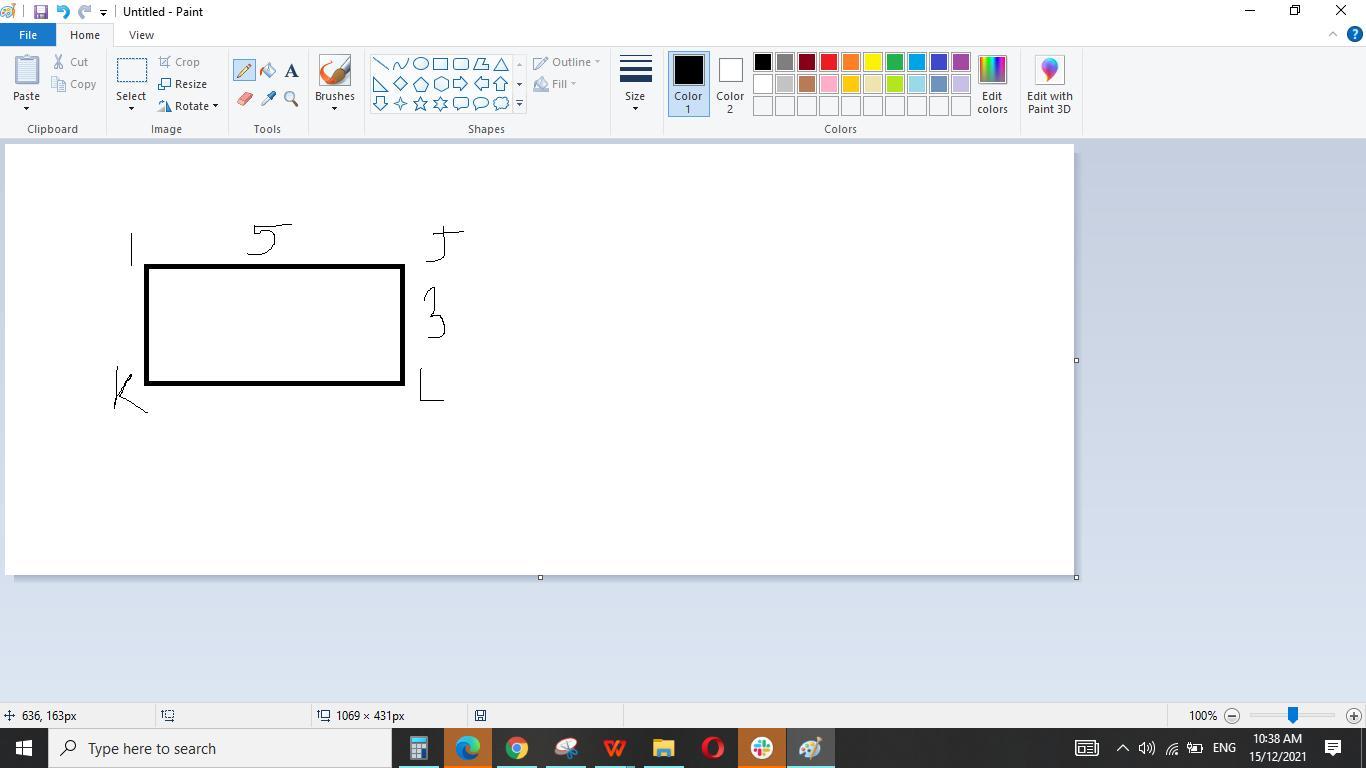The width and height of the screenshot is (1366, 768).
Task: Pick the Eraser tool
Action: pos(244,99)
